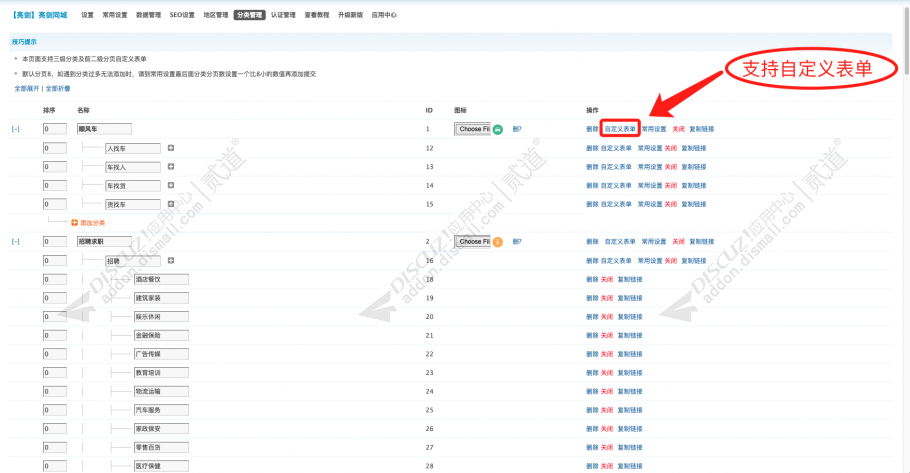Open the 认证管理 menu tab
This screenshot has width=910, height=473.
click(283, 15)
